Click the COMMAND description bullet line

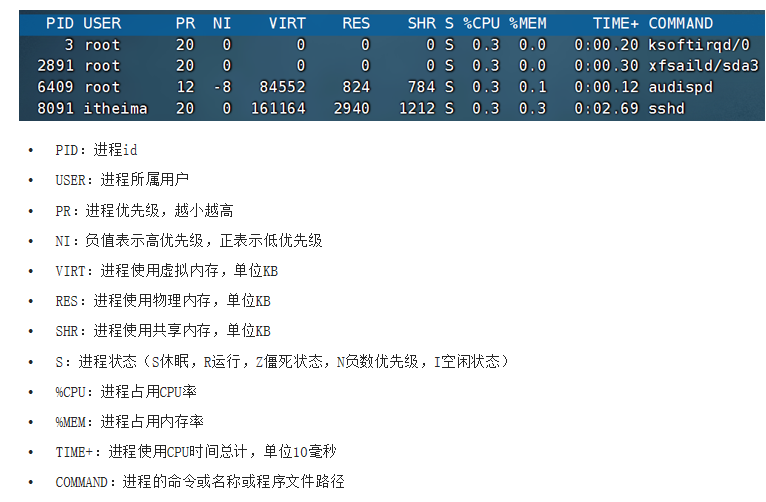(199, 482)
